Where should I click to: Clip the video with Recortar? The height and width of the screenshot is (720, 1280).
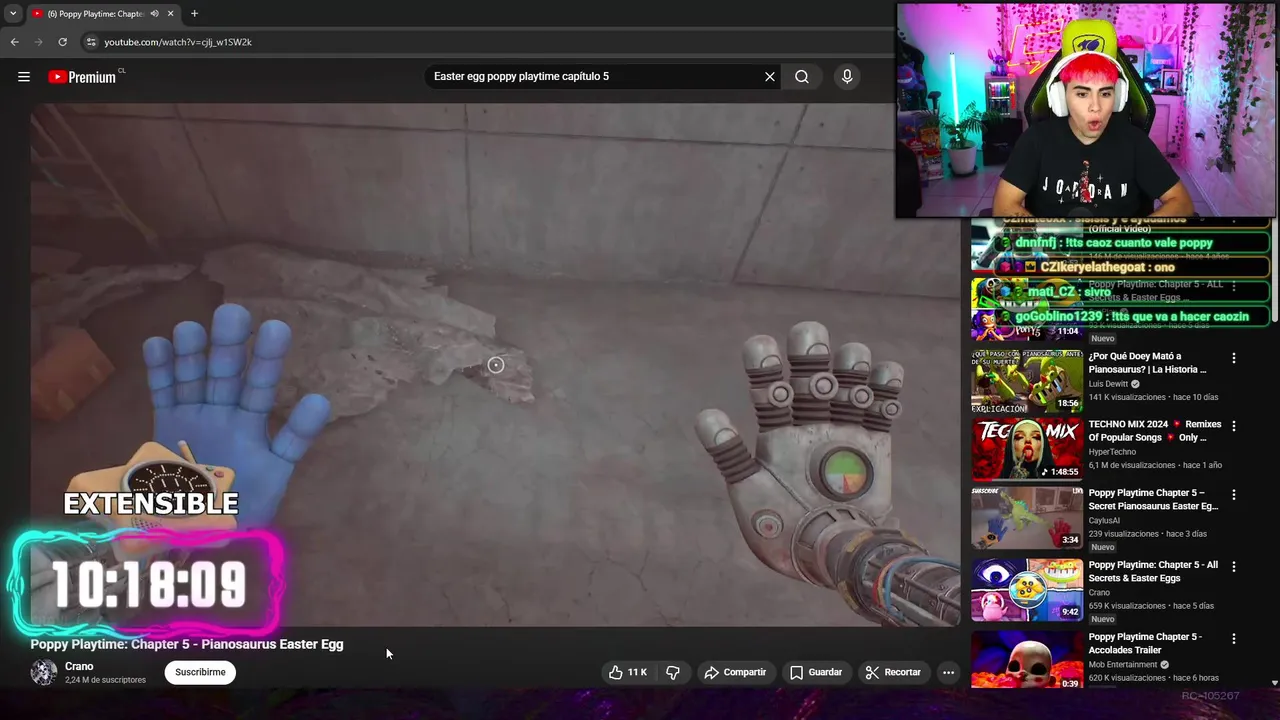893,673
